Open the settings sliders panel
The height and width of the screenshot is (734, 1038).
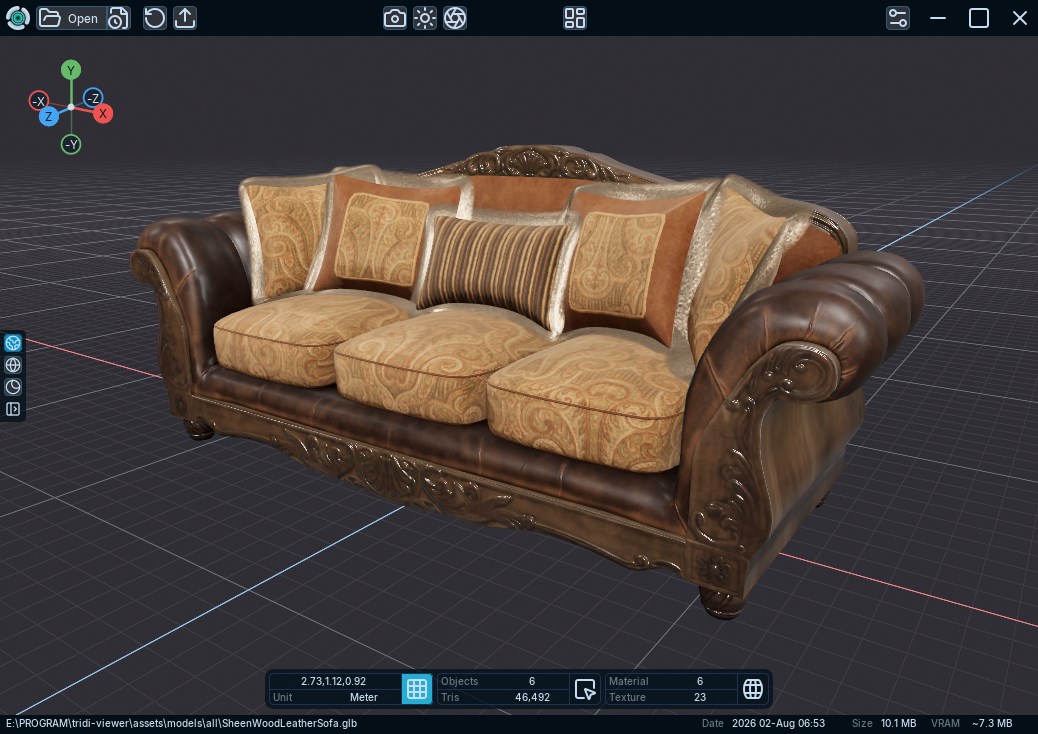point(898,18)
